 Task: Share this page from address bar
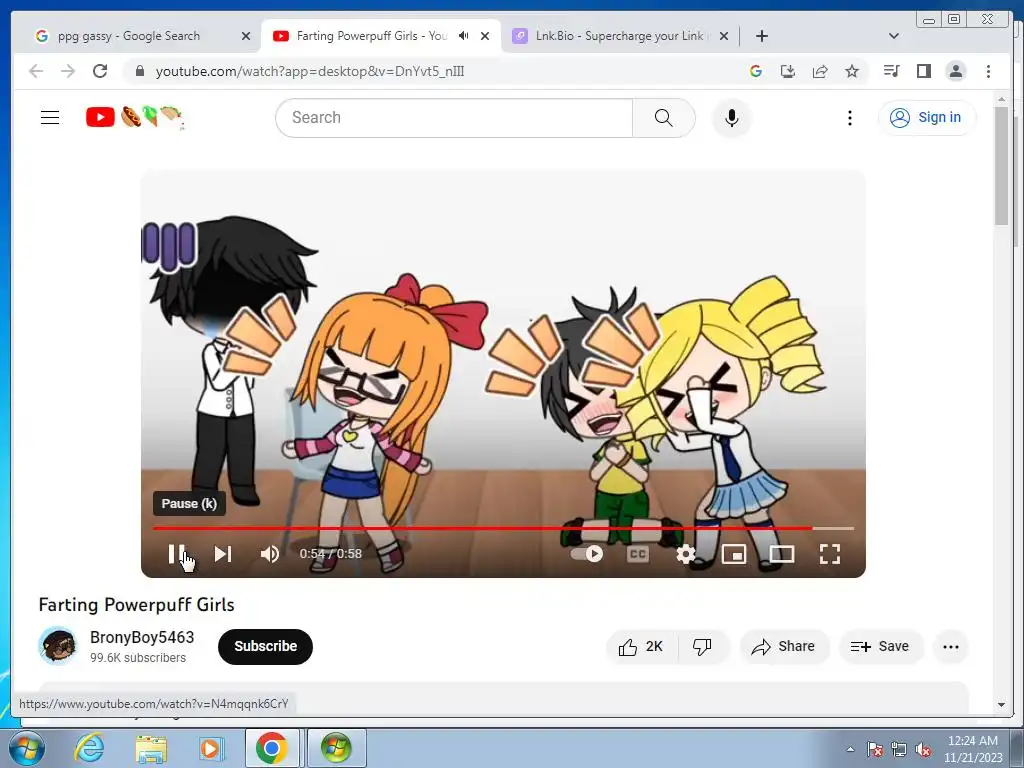[820, 71]
